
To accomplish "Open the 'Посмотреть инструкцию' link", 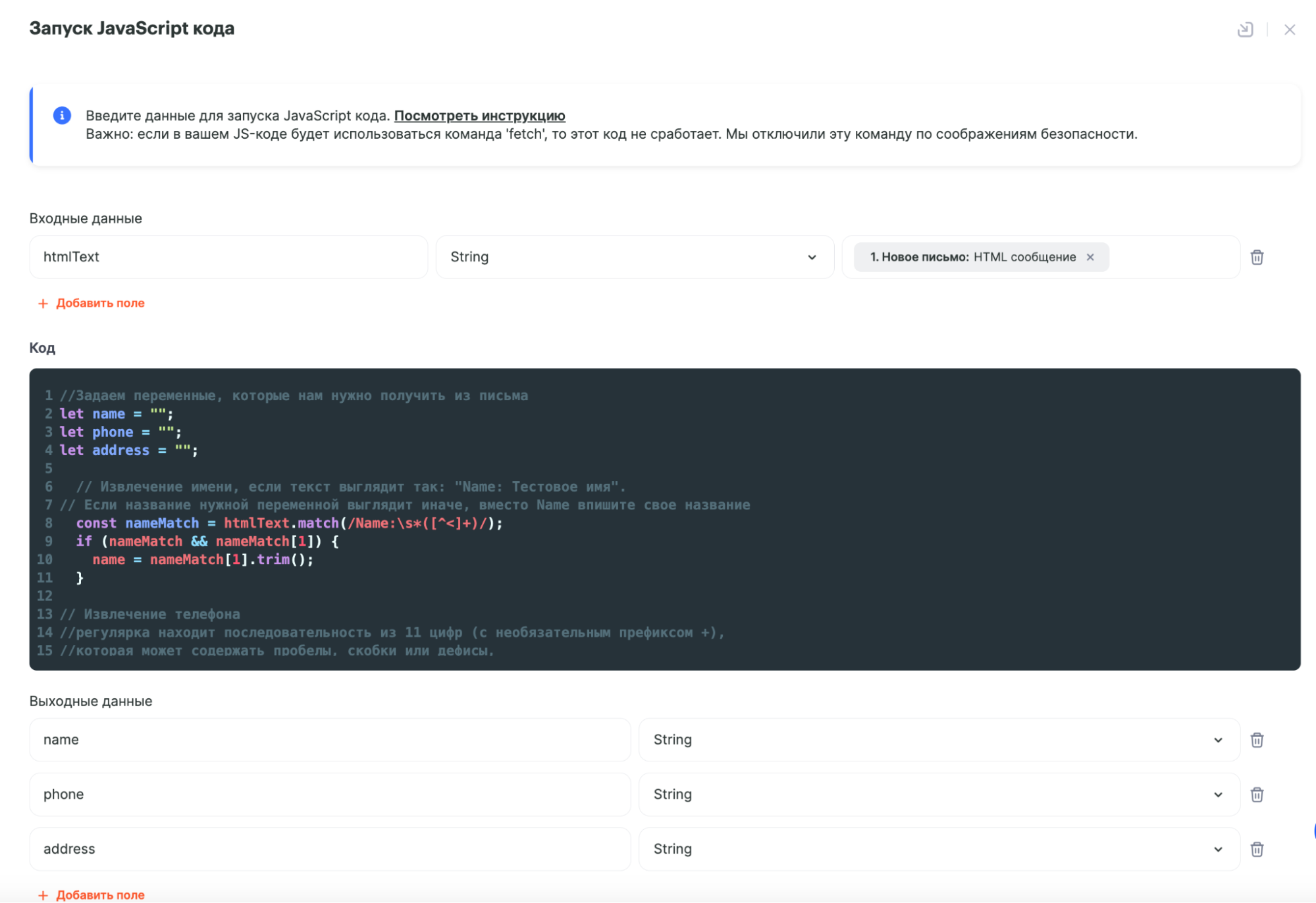I will [x=479, y=116].
